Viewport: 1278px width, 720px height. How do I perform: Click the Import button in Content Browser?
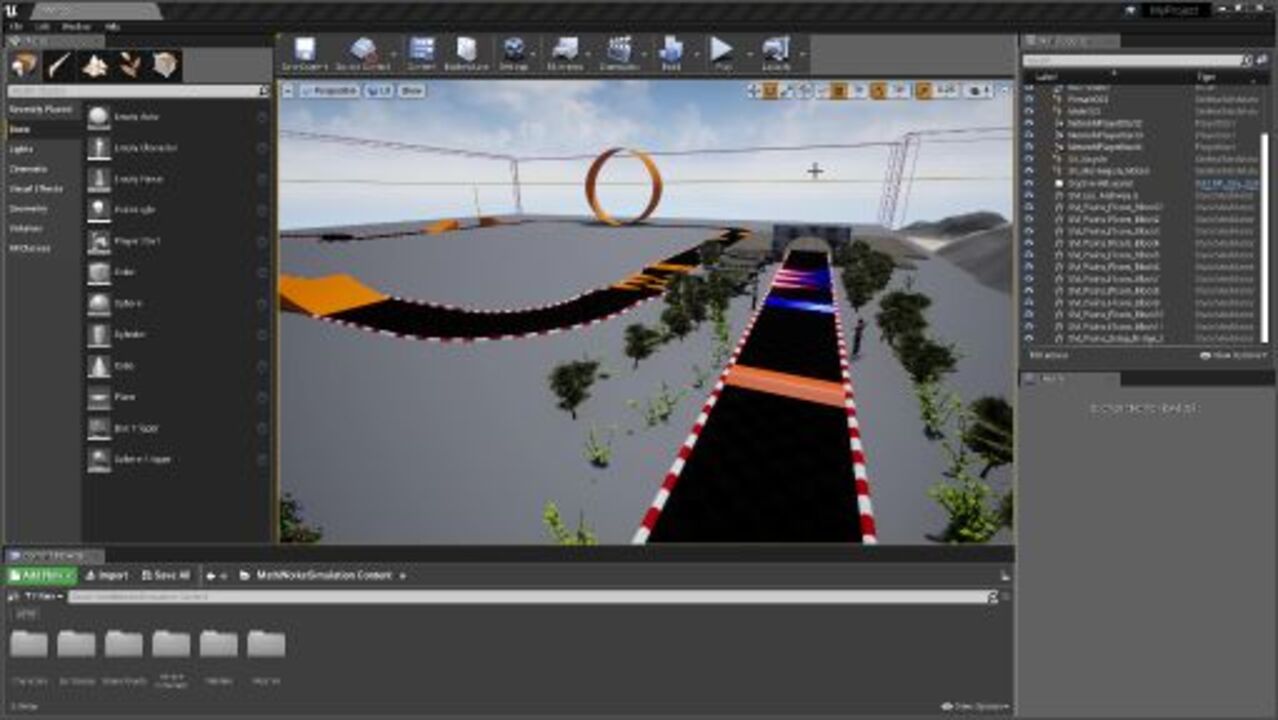pos(107,576)
